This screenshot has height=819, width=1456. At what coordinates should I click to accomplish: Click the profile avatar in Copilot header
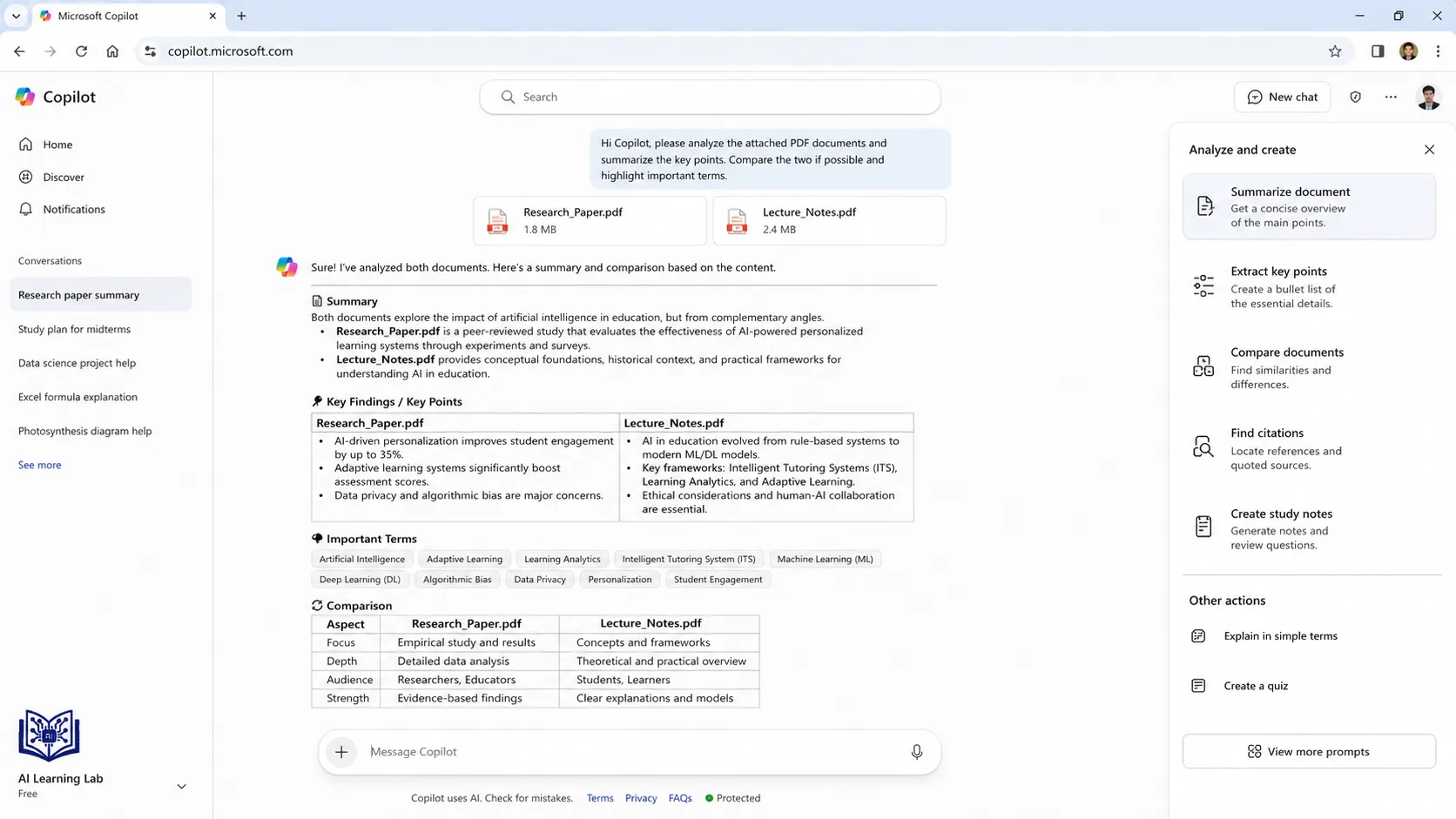click(1428, 97)
